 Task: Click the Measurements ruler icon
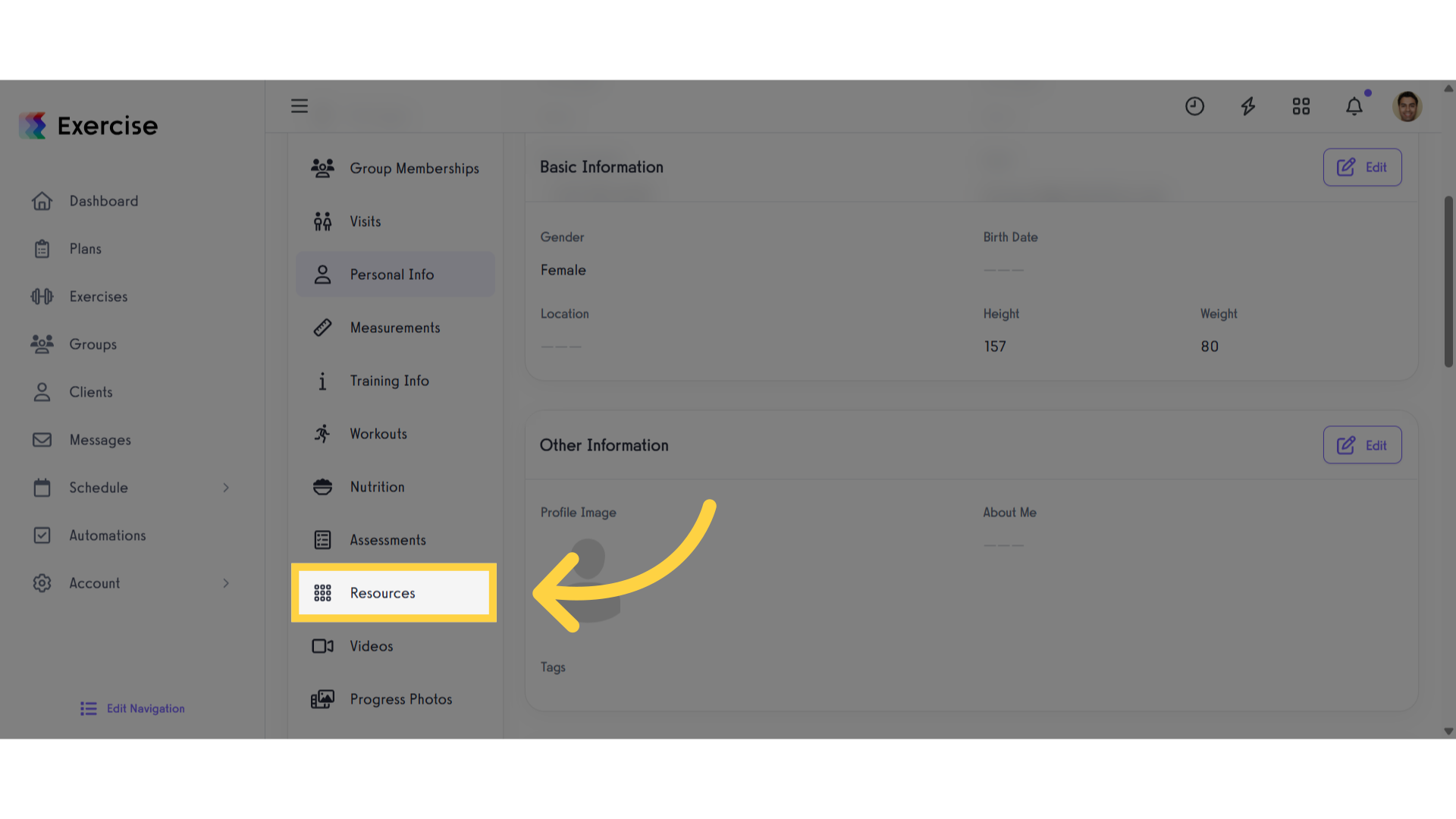click(x=323, y=328)
